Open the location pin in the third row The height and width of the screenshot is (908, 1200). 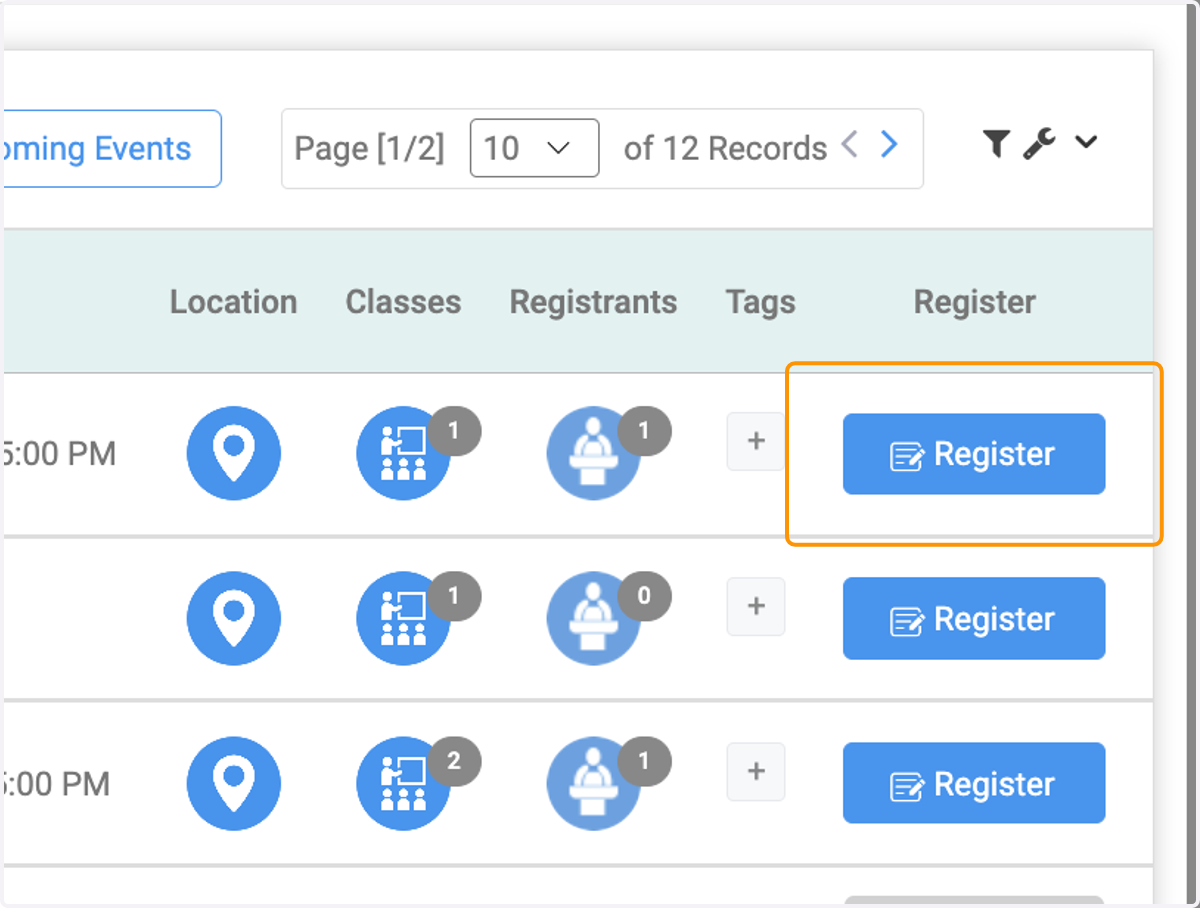234,783
